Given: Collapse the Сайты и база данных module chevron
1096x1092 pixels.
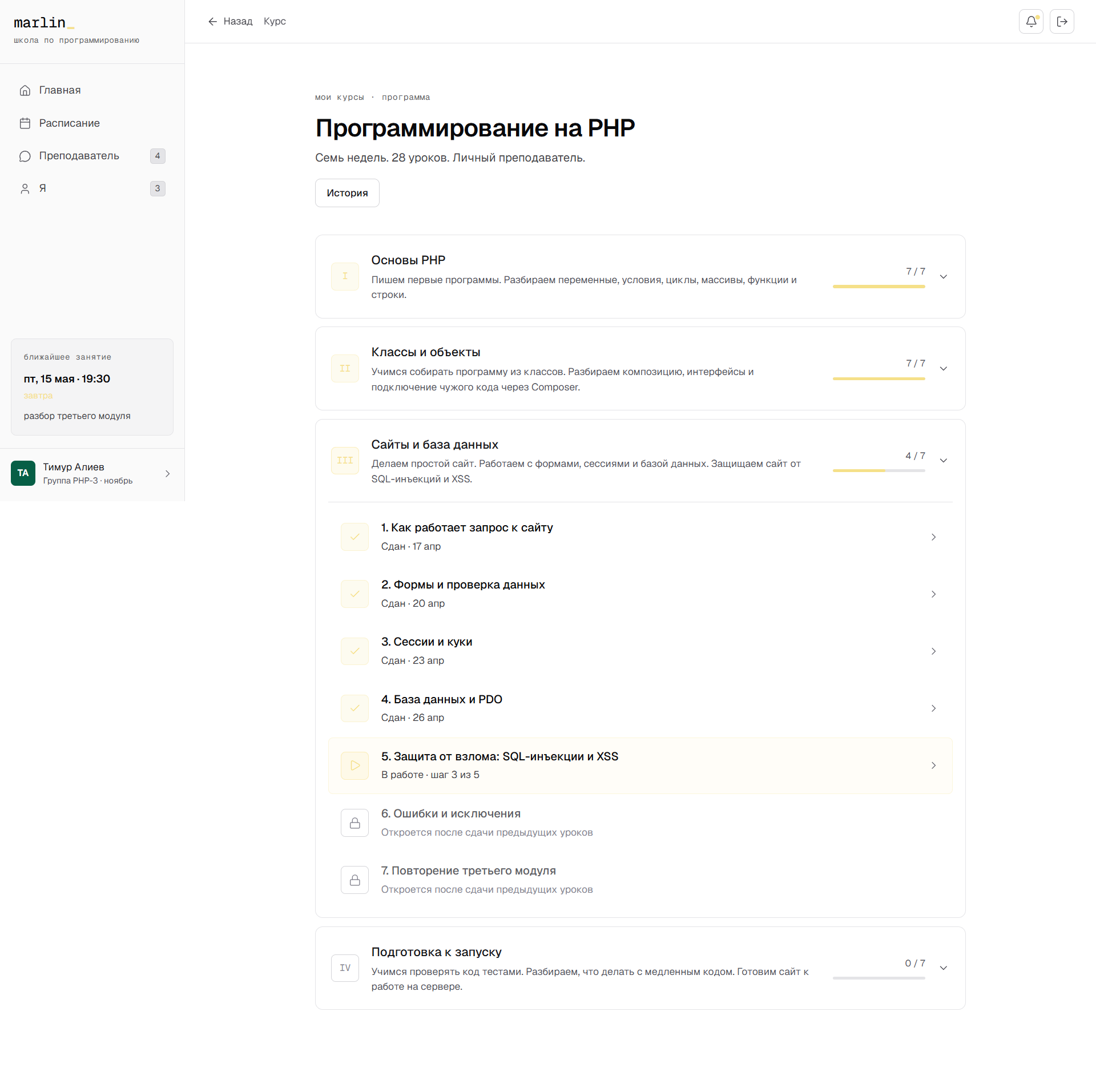Looking at the screenshot, I should pyautogui.click(x=944, y=461).
